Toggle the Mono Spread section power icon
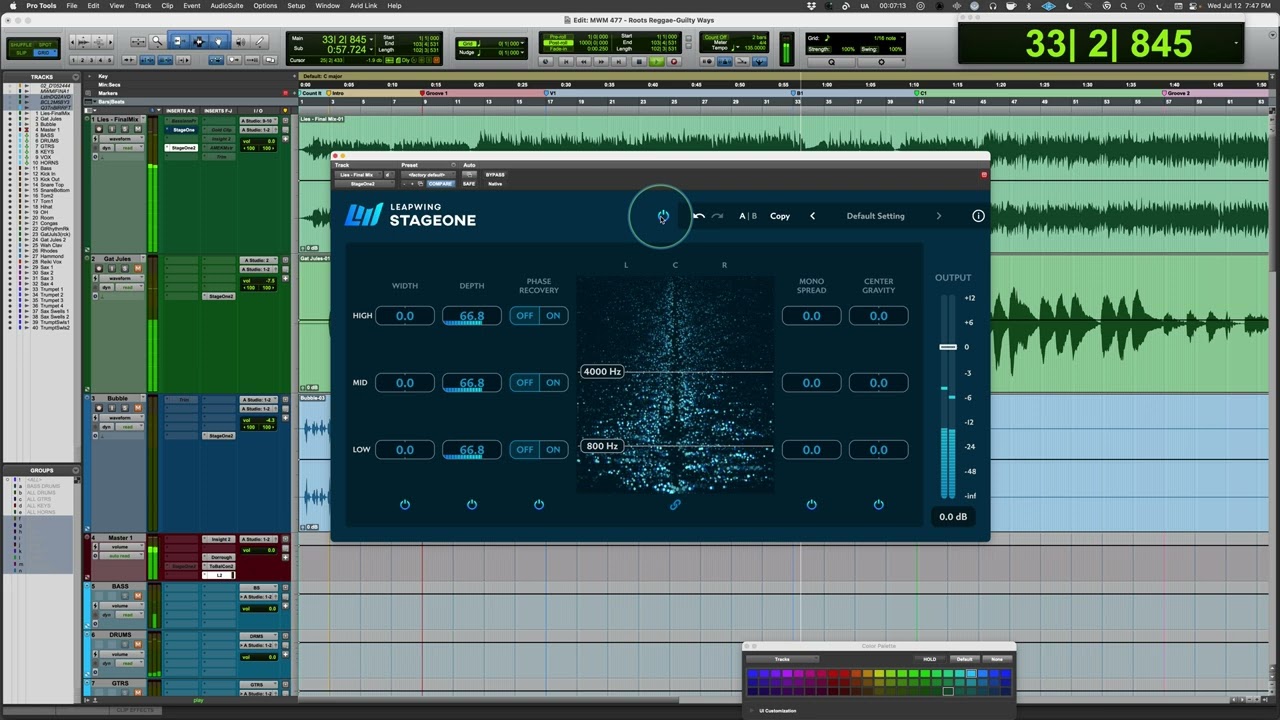This screenshot has height=720, width=1280. [x=811, y=504]
